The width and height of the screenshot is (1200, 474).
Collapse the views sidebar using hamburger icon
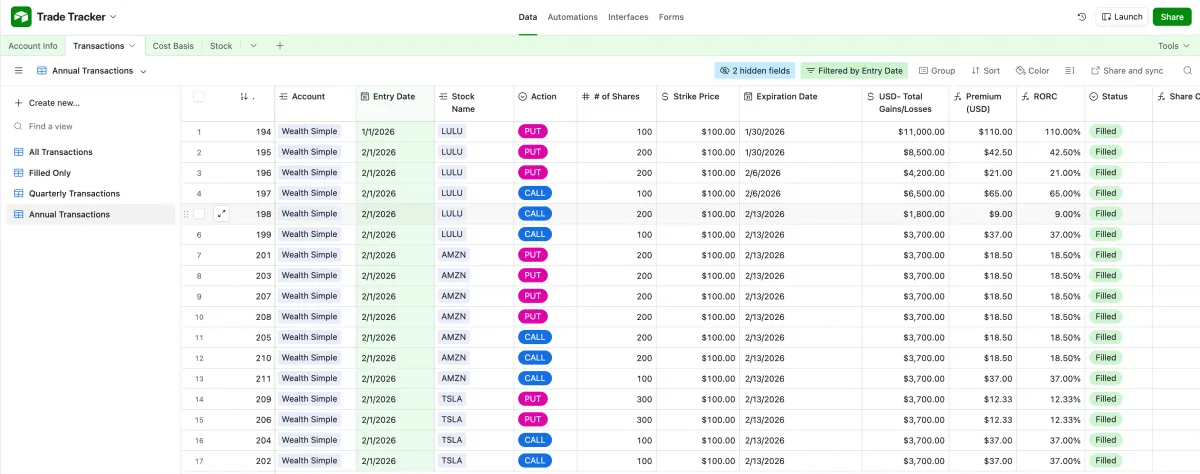pyautogui.click(x=18, y=71)
